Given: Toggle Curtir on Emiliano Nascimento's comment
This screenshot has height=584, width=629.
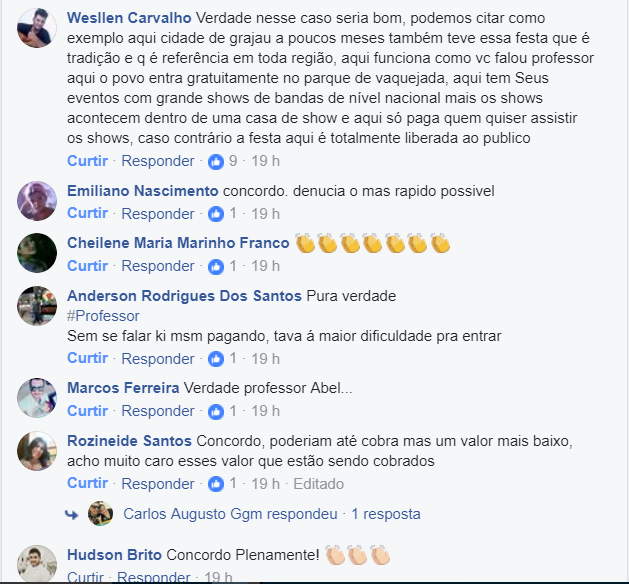Looking at the screenshot, I should click(87, 213).
